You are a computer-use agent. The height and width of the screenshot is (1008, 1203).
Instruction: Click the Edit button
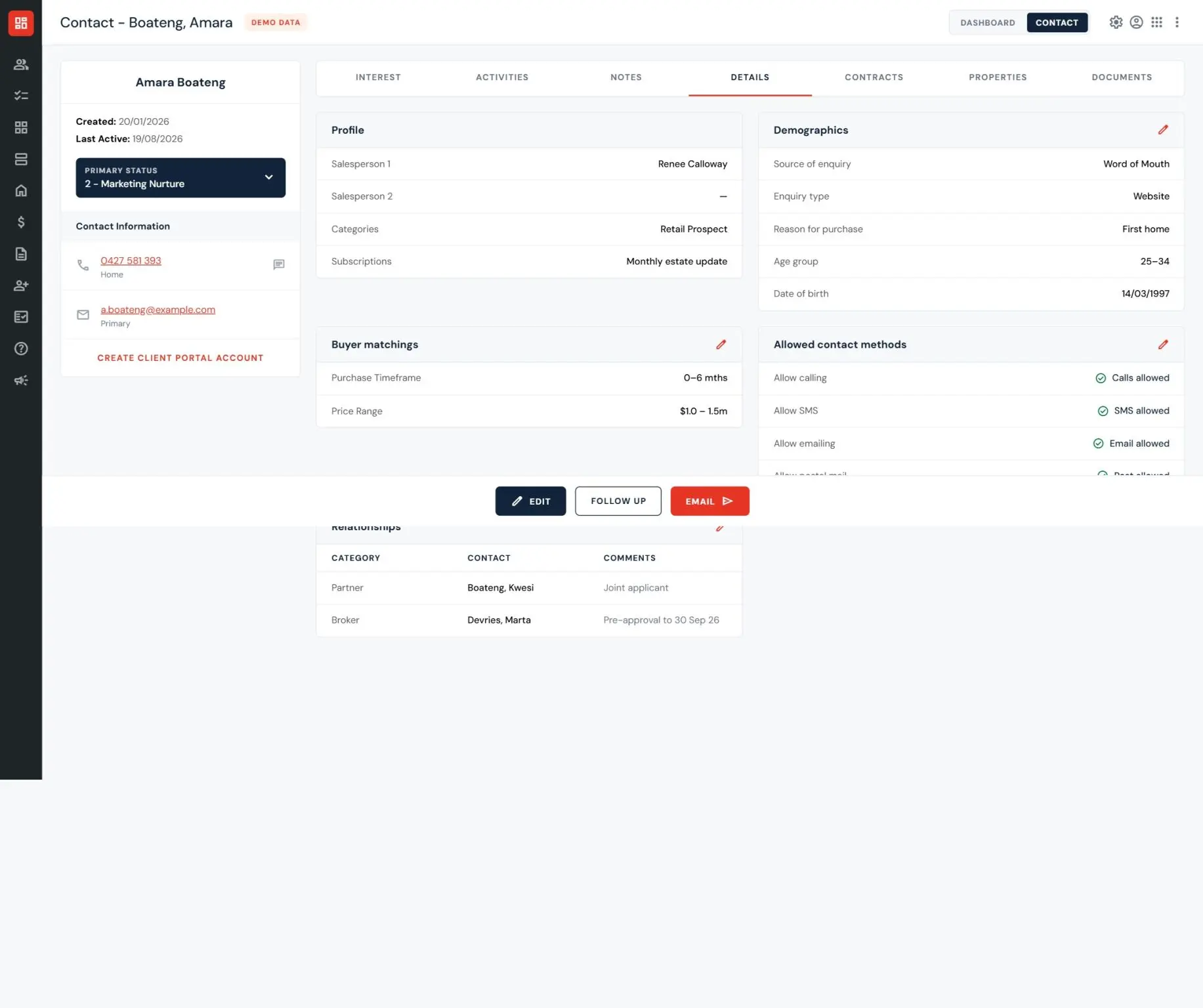530,501
